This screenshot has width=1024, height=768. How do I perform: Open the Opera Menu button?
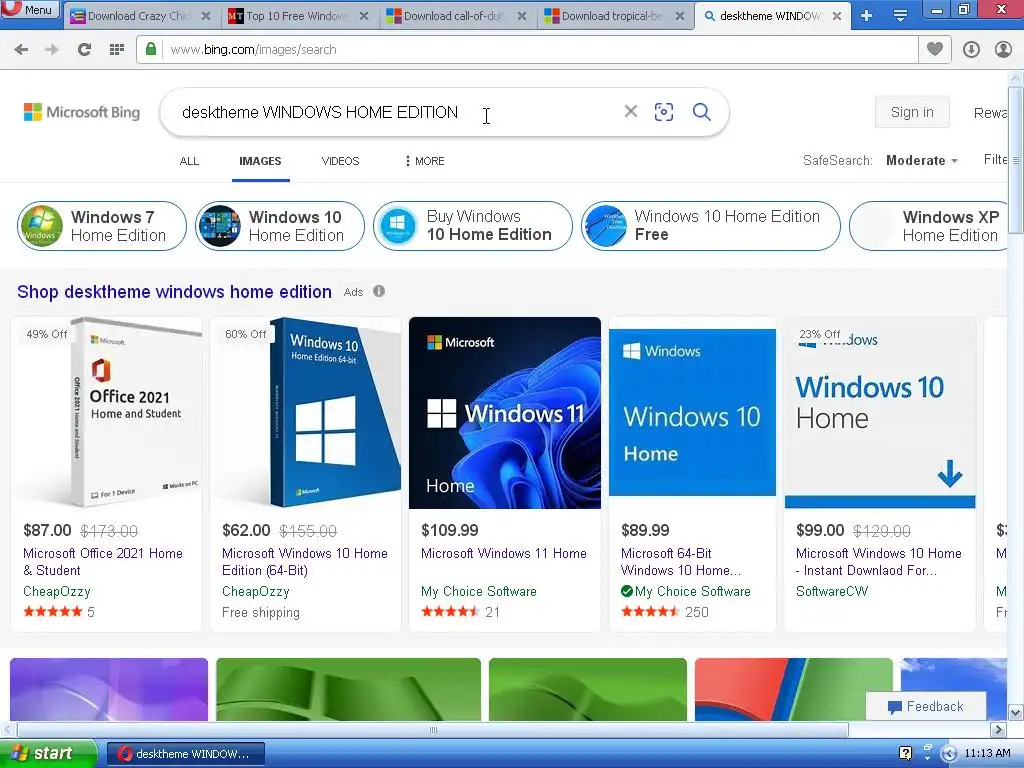coord(30,9)
